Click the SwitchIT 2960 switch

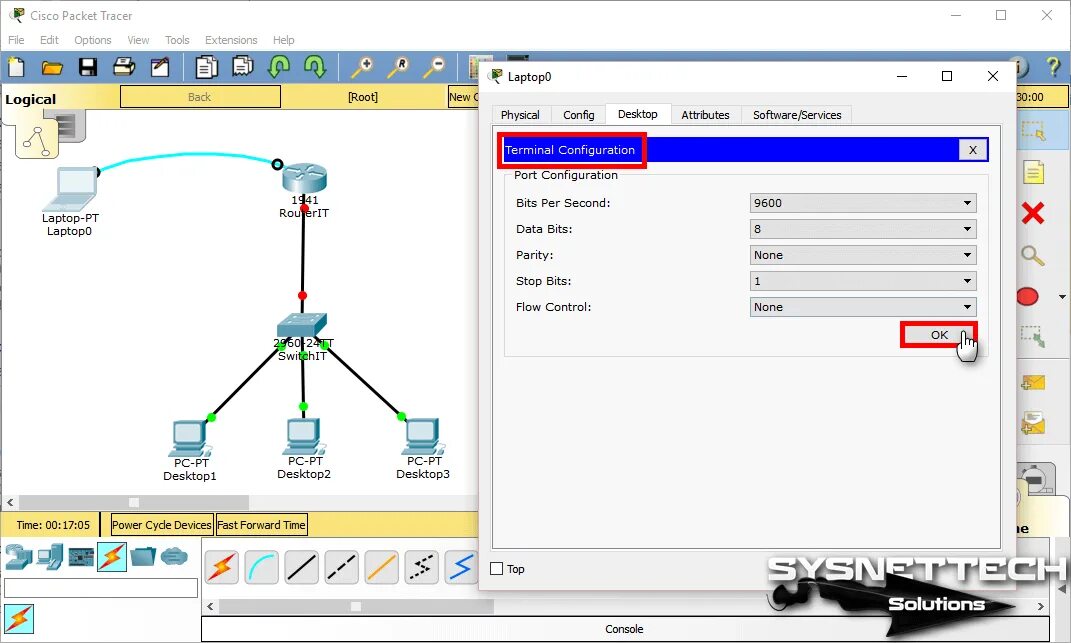click(302, 325)
